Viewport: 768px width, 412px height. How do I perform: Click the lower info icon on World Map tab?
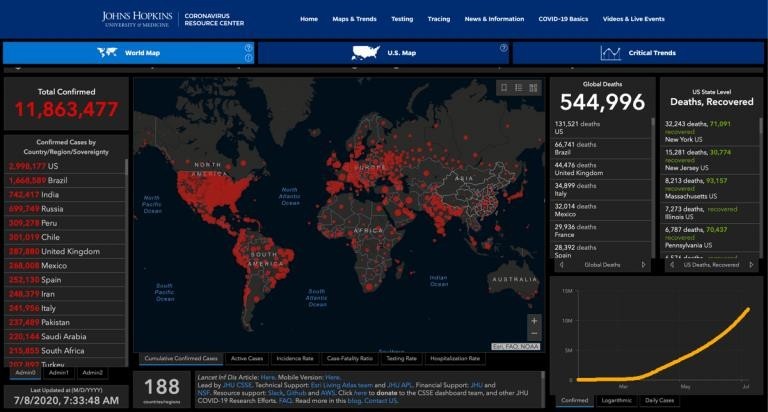pos(248,58)
